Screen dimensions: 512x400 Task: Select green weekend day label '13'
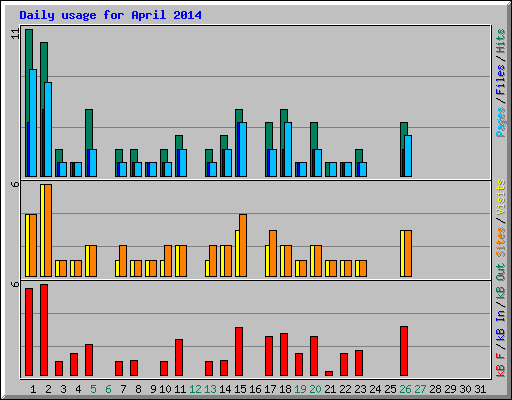[210, 389]
